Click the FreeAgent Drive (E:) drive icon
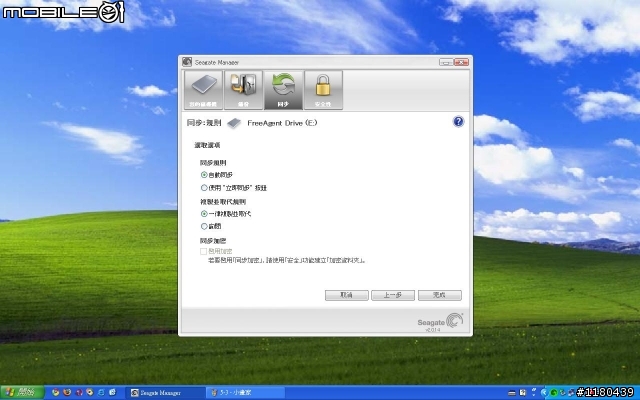Screen dimensions: 640x400 [x=234, y=123]
